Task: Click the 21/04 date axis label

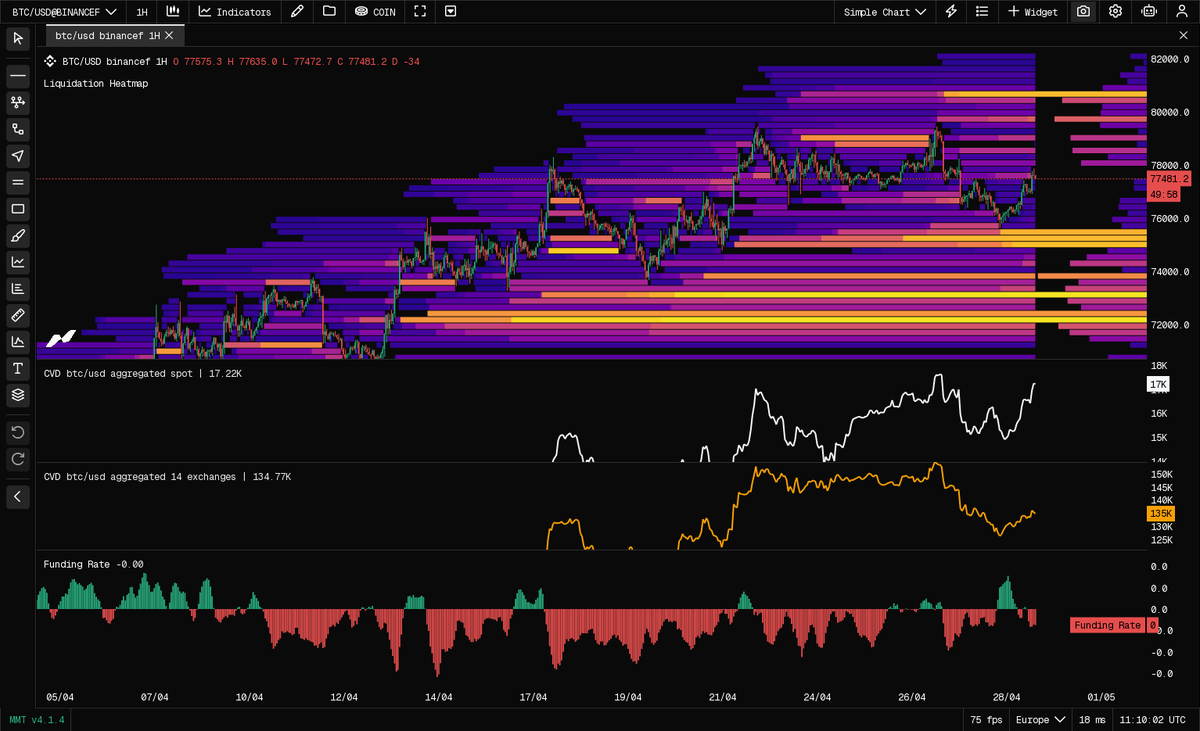Action: click(x=723, y=697)
